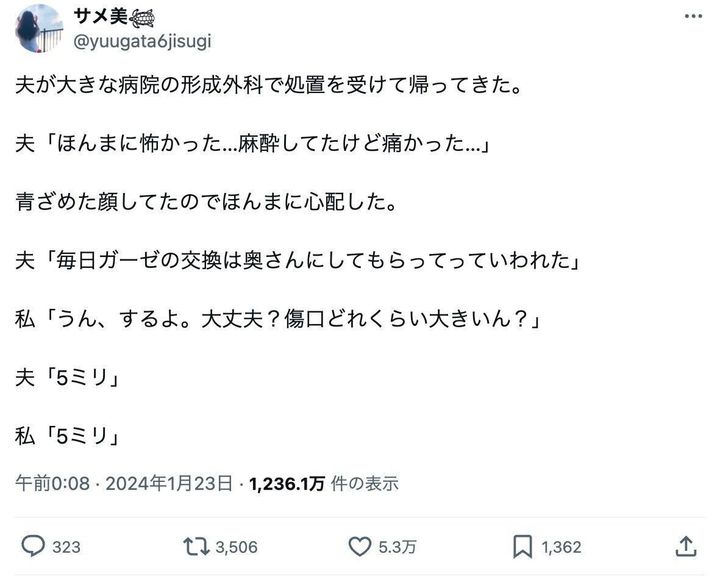Click the reply count 323

(66, 547)
